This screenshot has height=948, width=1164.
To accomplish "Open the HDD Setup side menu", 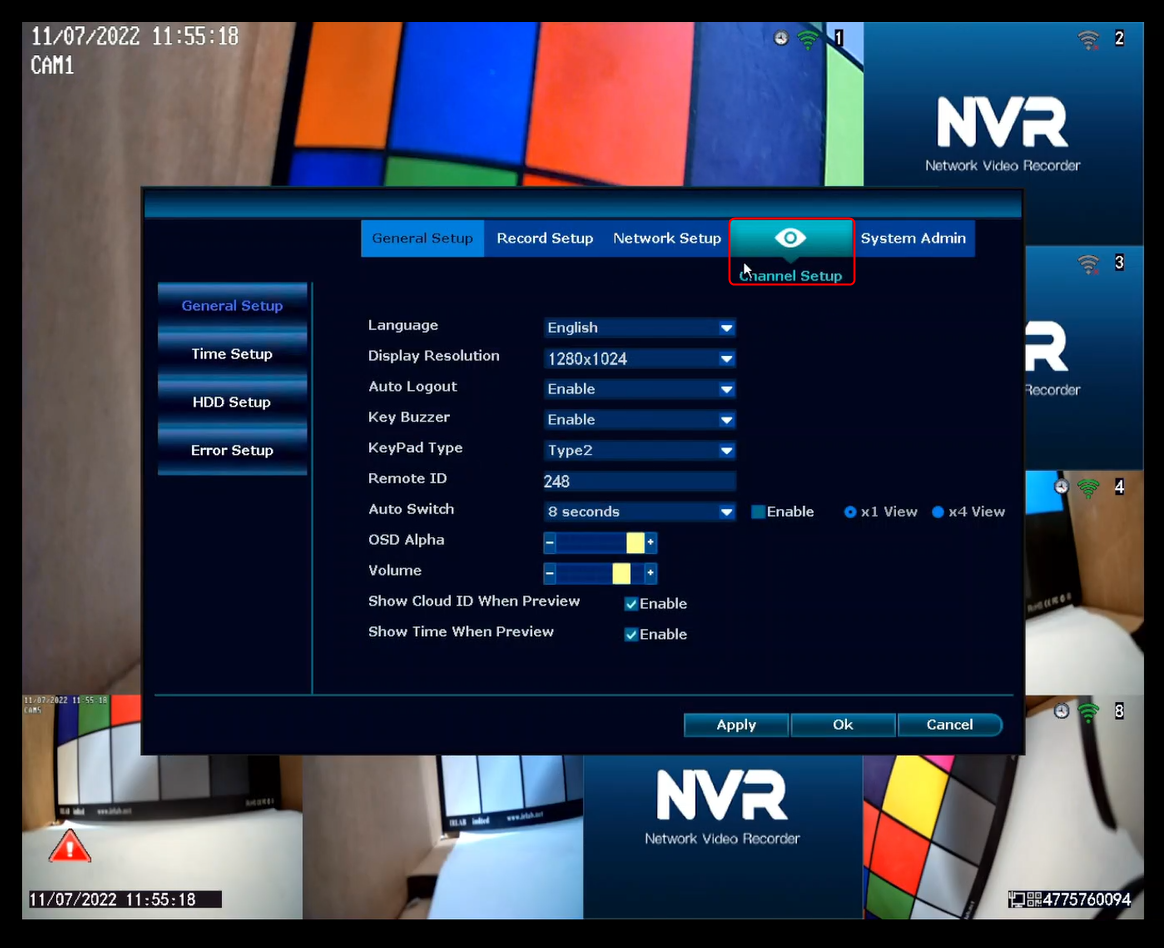I will pos(232,402).
